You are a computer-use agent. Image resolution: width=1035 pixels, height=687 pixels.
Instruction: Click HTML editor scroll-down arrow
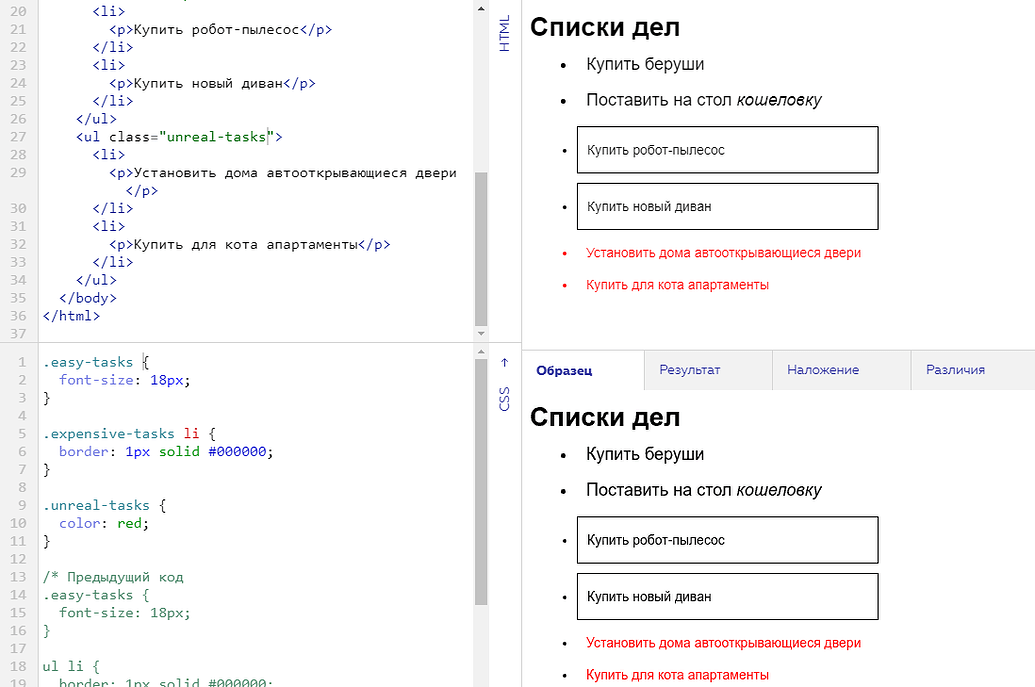[481, 333]
